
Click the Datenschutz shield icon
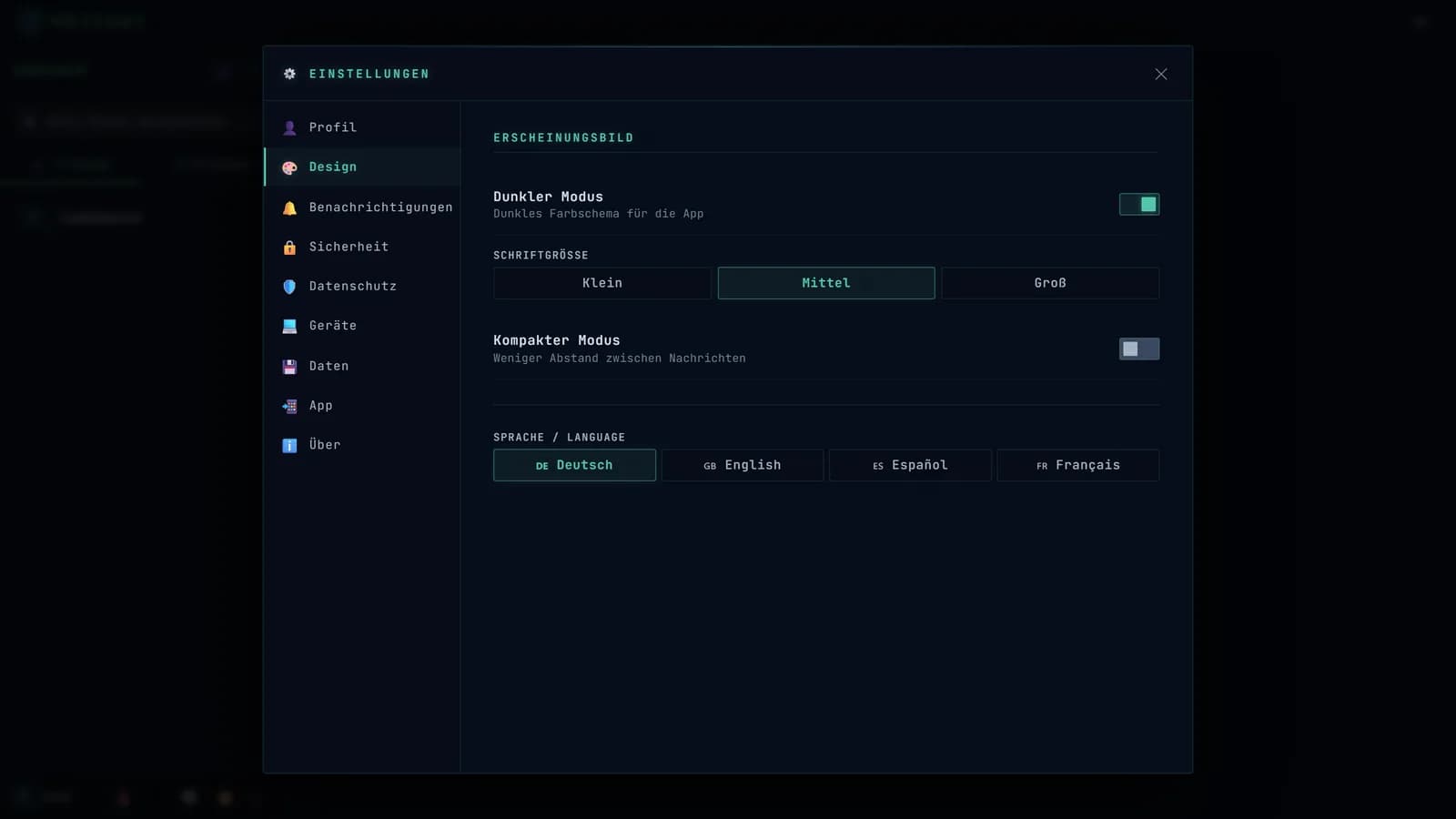coord(289,287)
